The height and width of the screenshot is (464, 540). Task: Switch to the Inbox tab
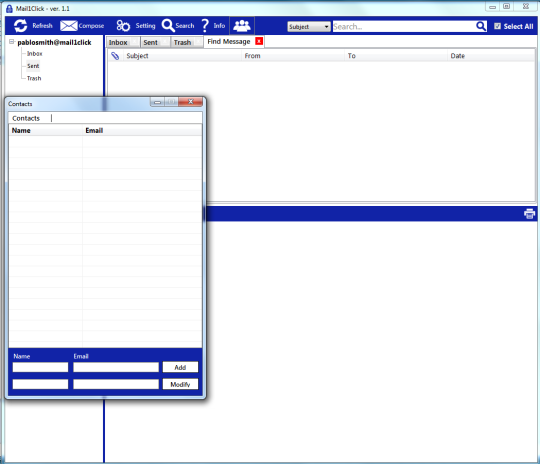(118, 42)
